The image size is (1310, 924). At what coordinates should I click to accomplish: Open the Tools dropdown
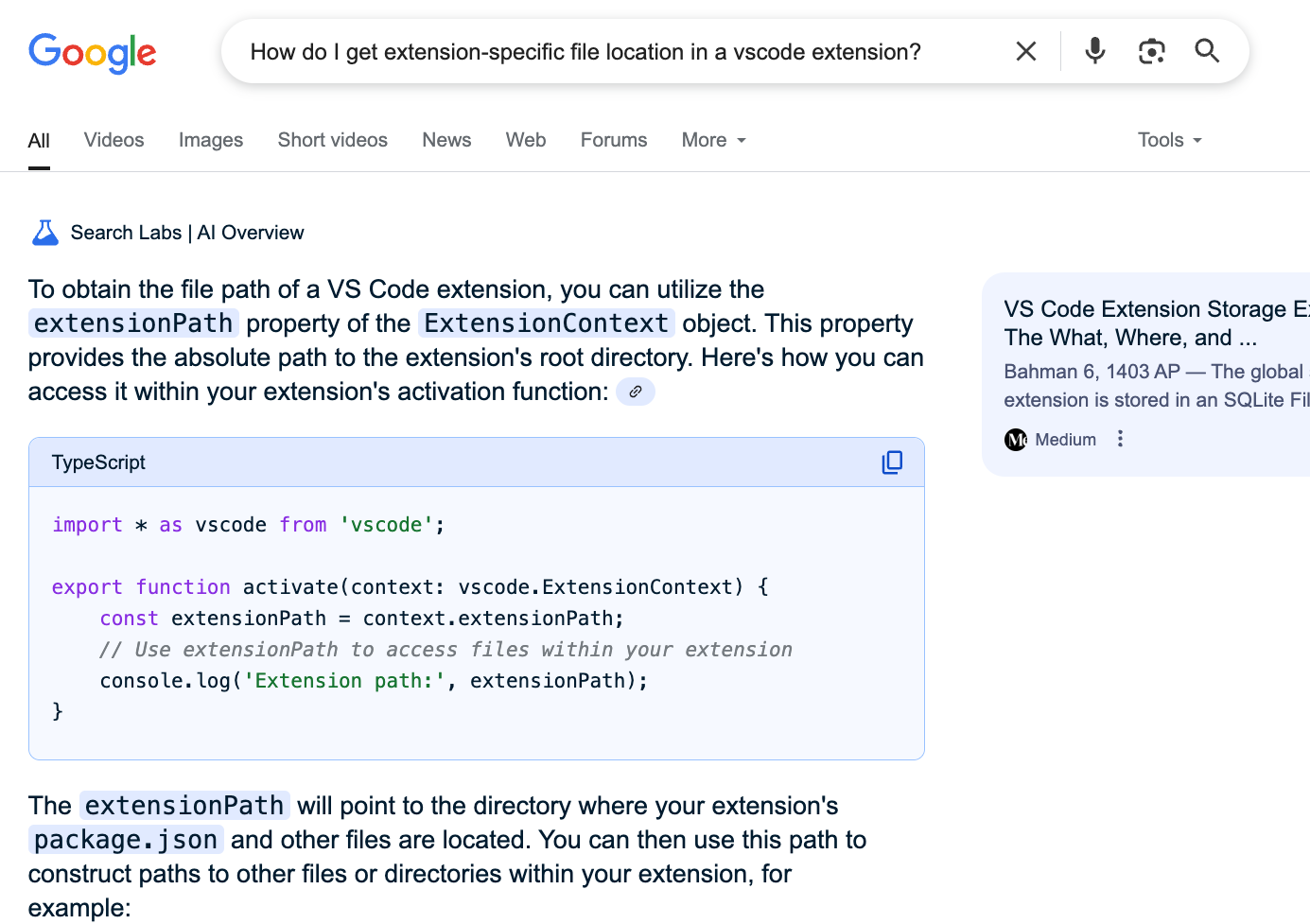[1170, 140]
